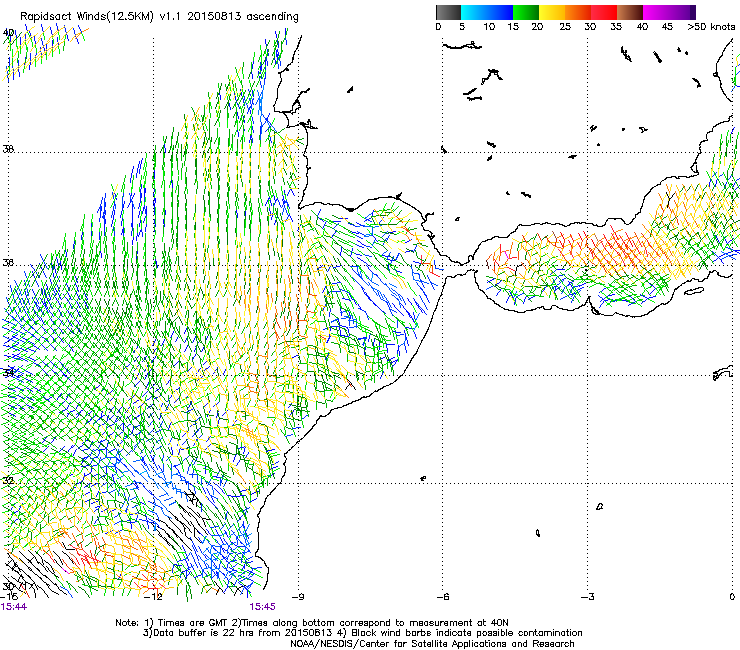Select the green 15-20 knots legend segment
The height and width of the screenshot is (650, 740).
[526, 12]
